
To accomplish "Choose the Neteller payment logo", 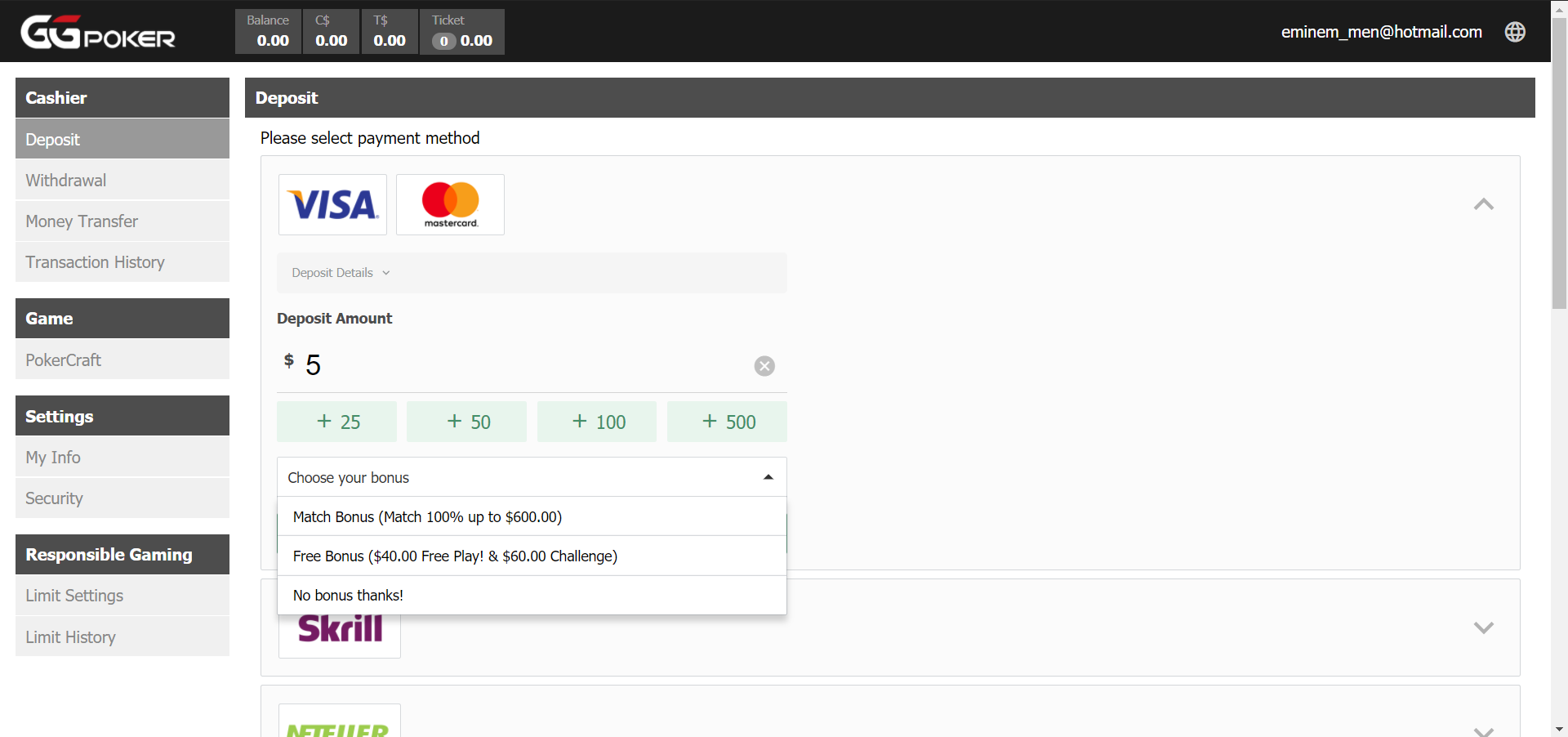I will click(x=339, y=723).
